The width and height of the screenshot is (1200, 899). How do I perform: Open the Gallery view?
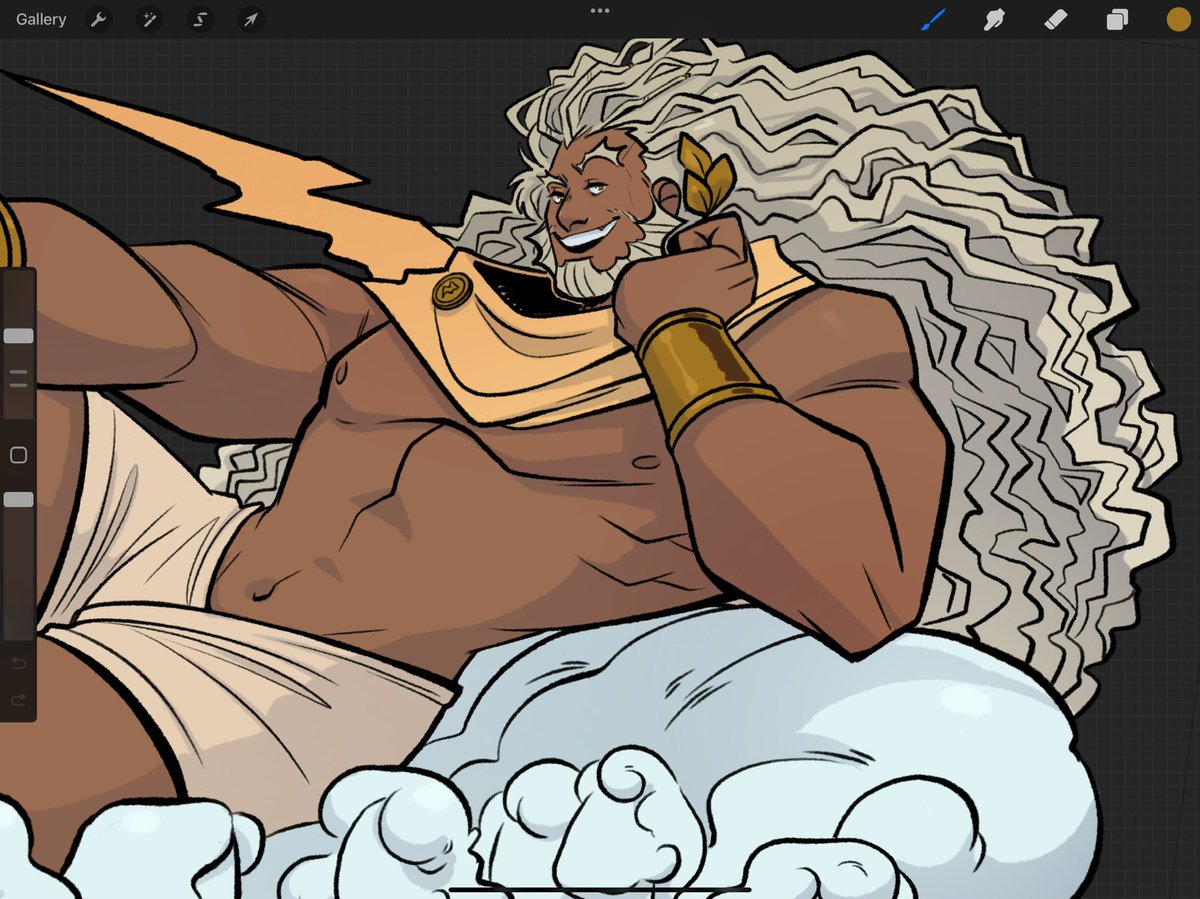[41, 19]
